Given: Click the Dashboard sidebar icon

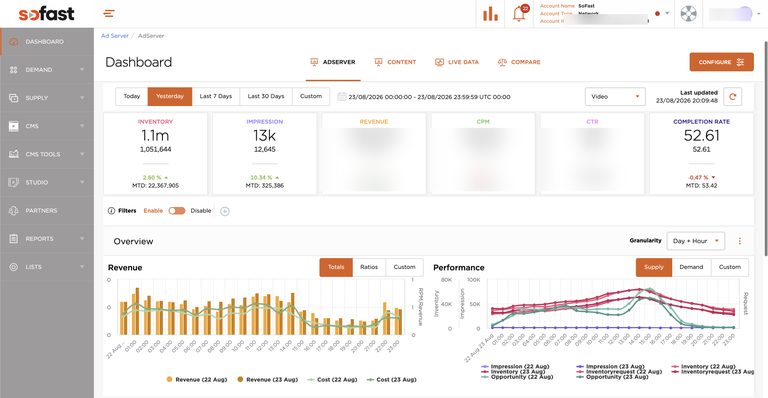Looking at the screenshot, I should pyautogui.click(x=14, y=42).
